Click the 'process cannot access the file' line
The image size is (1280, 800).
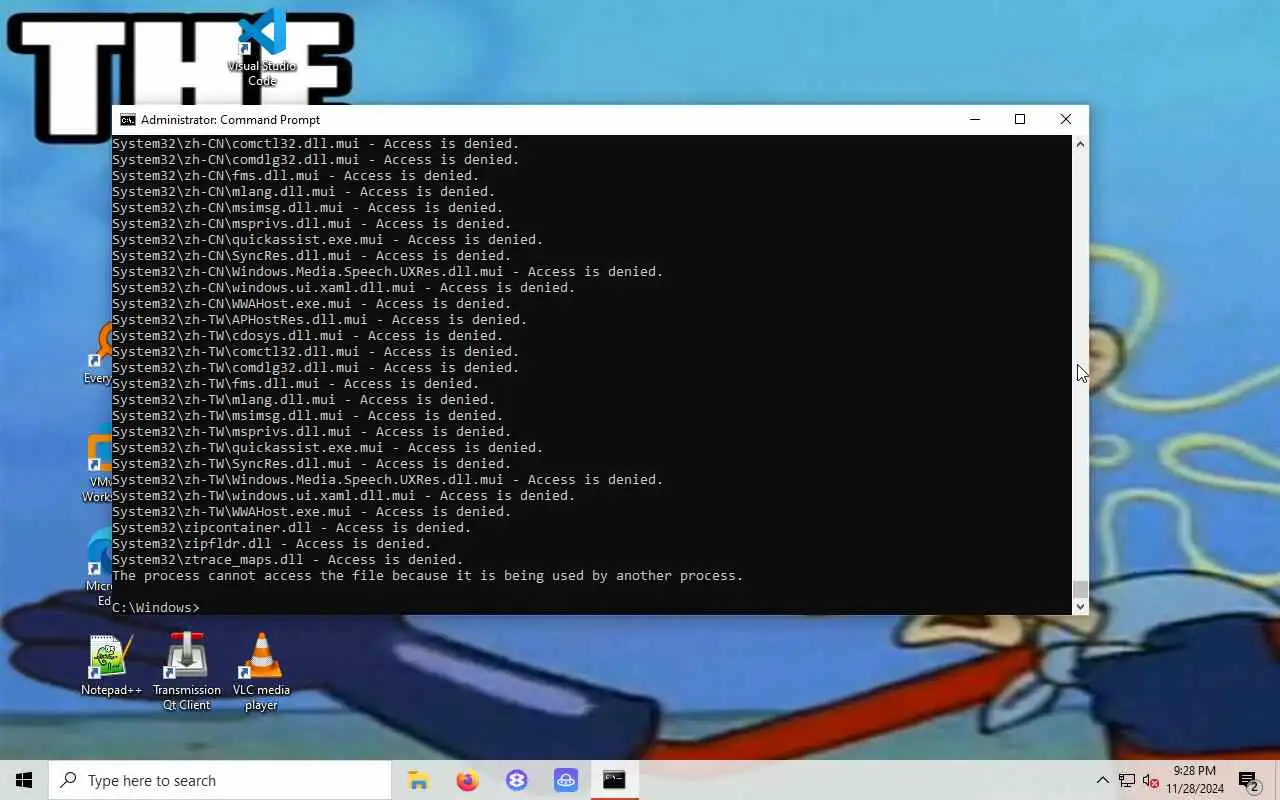pos(428,576)
